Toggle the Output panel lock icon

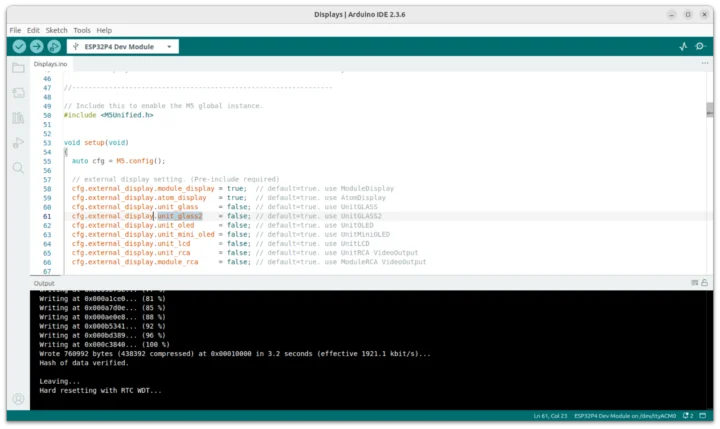click(x=704, y=283)
